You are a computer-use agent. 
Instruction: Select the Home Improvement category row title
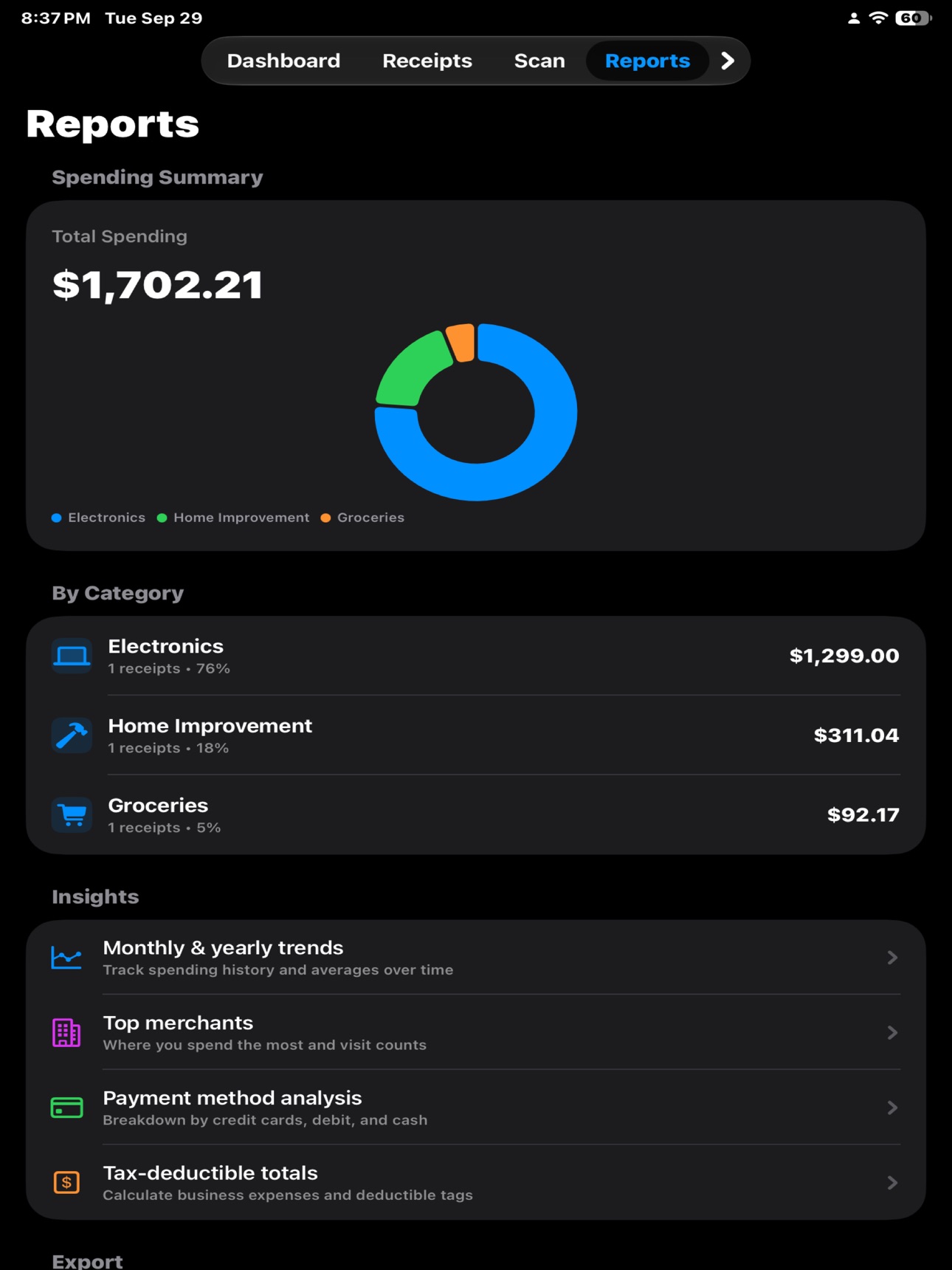tap(210, 726)
